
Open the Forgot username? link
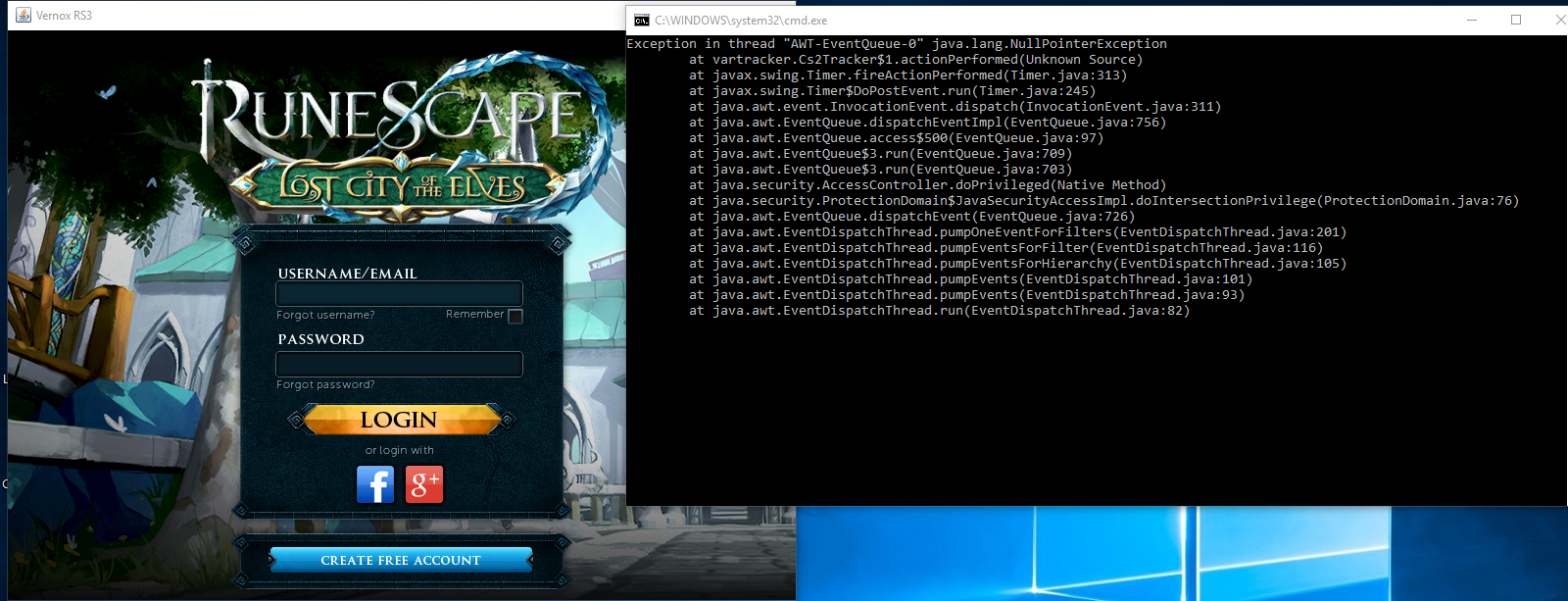(x=325, y=315)
